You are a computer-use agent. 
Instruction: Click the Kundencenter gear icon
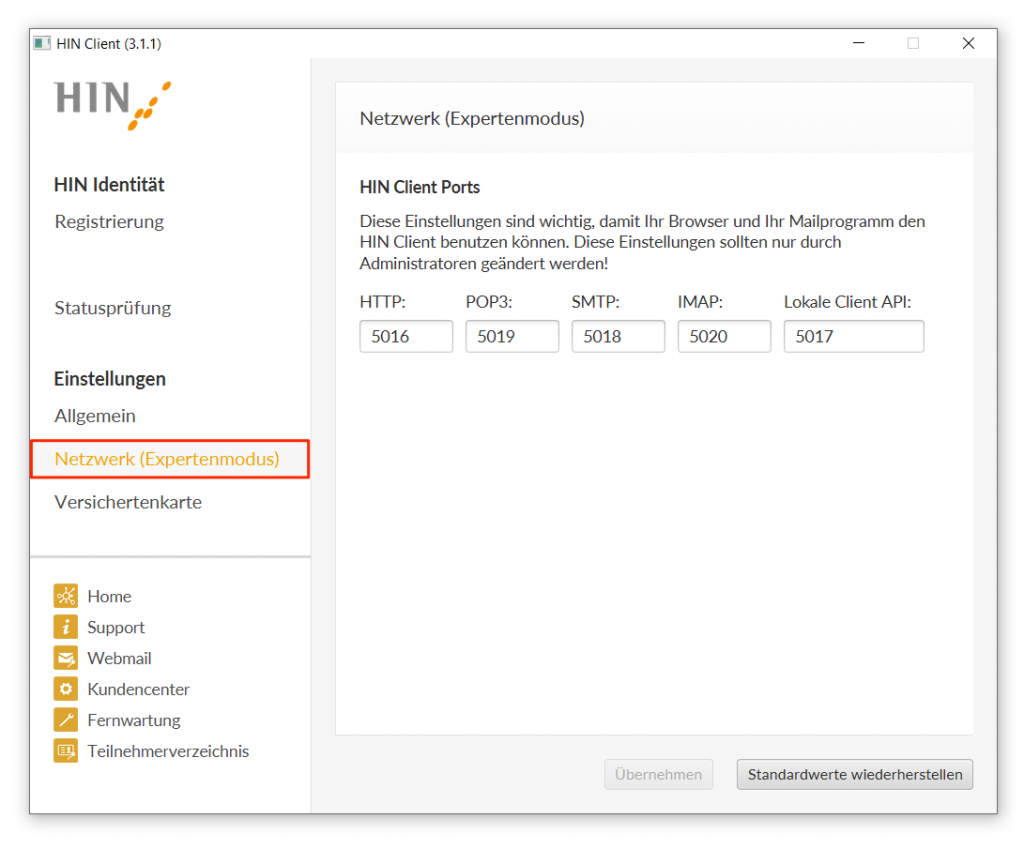pyautogui.click(x=65, y=689)
